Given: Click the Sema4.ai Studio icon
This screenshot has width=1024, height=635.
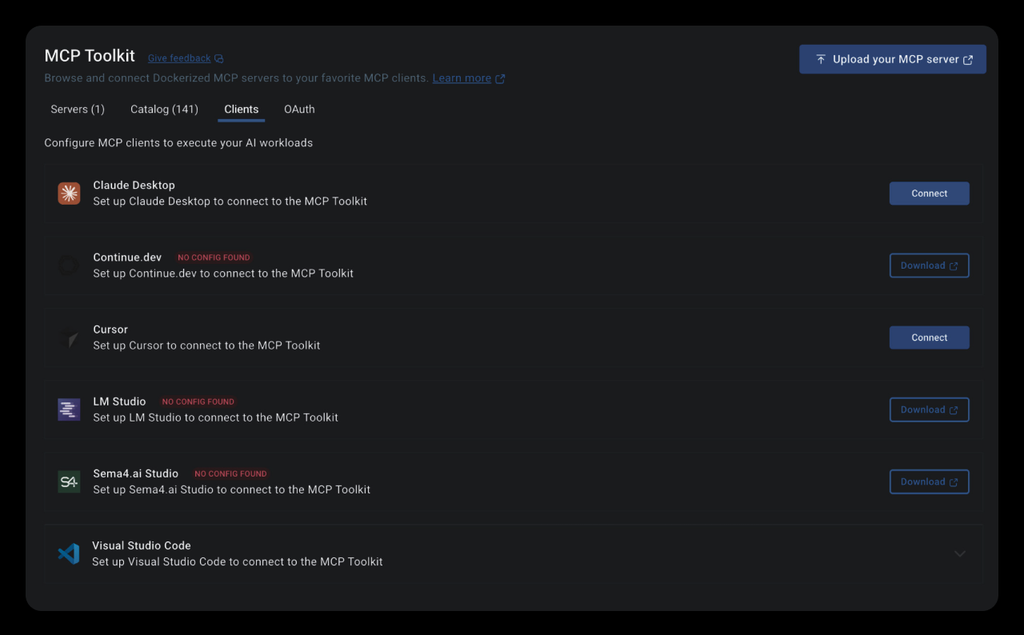Looking at the screenshot, I should pyautogui.click(x=69, y=482).
